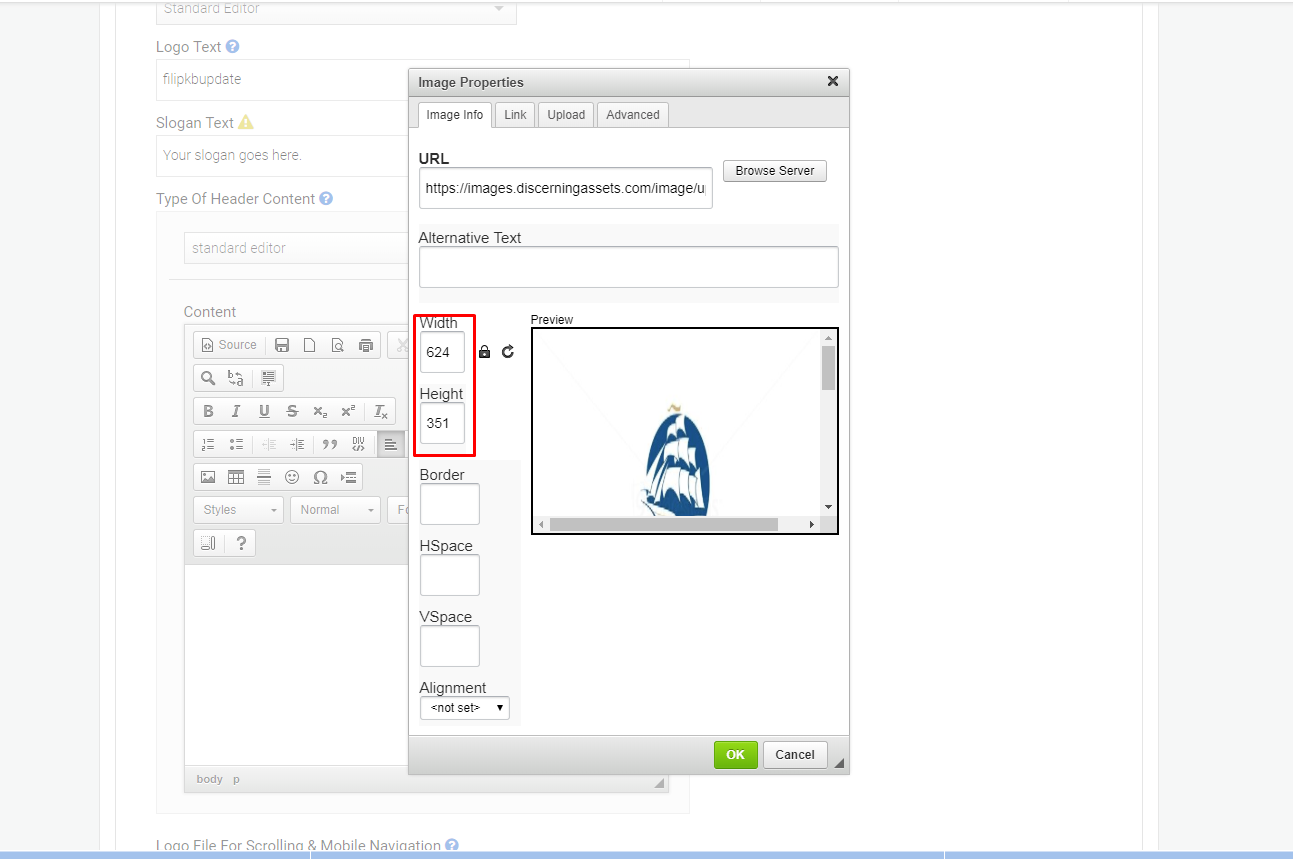The width and height of the screenshot is (1293, 859).
Task: Insert a Horizontal Line in the editor
Action: (264, 477)
